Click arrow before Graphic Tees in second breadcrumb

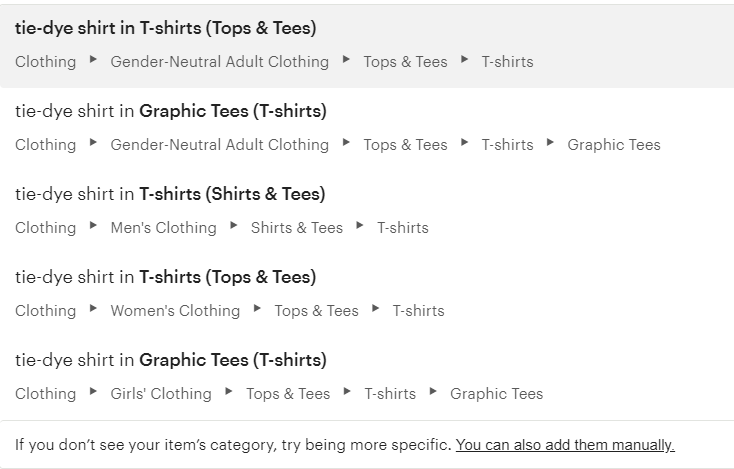(550, 142)
